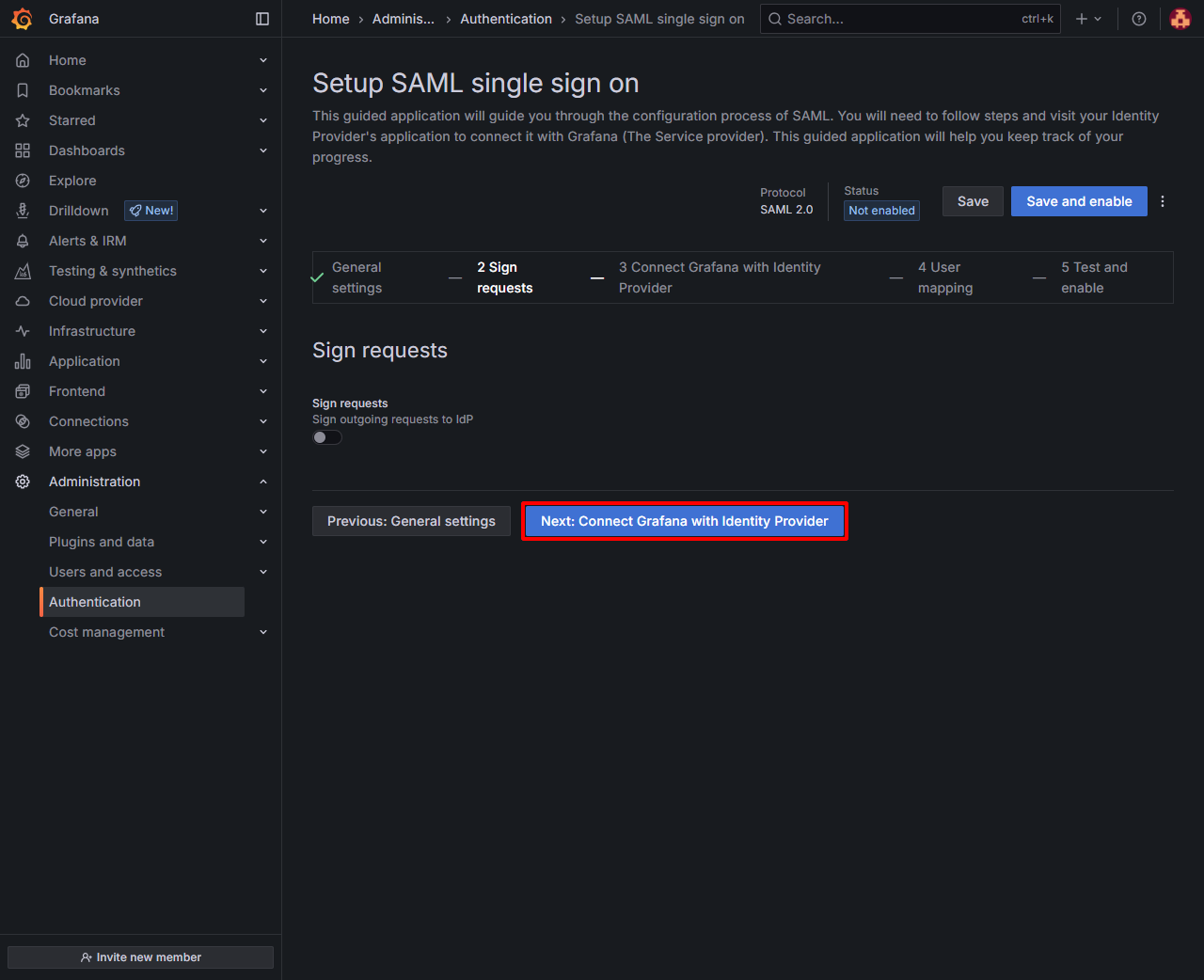Click Save and enable button
1204x980 pixels.
pos(1079,201)
